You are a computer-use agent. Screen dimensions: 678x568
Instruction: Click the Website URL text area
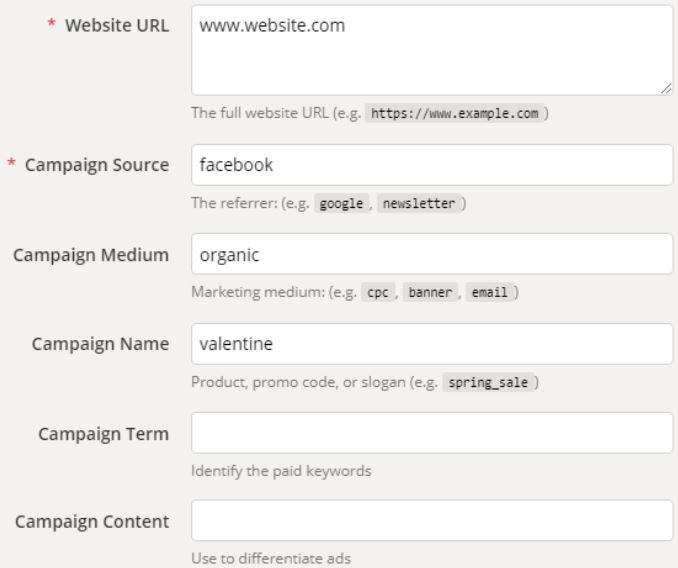click(432, 50)
